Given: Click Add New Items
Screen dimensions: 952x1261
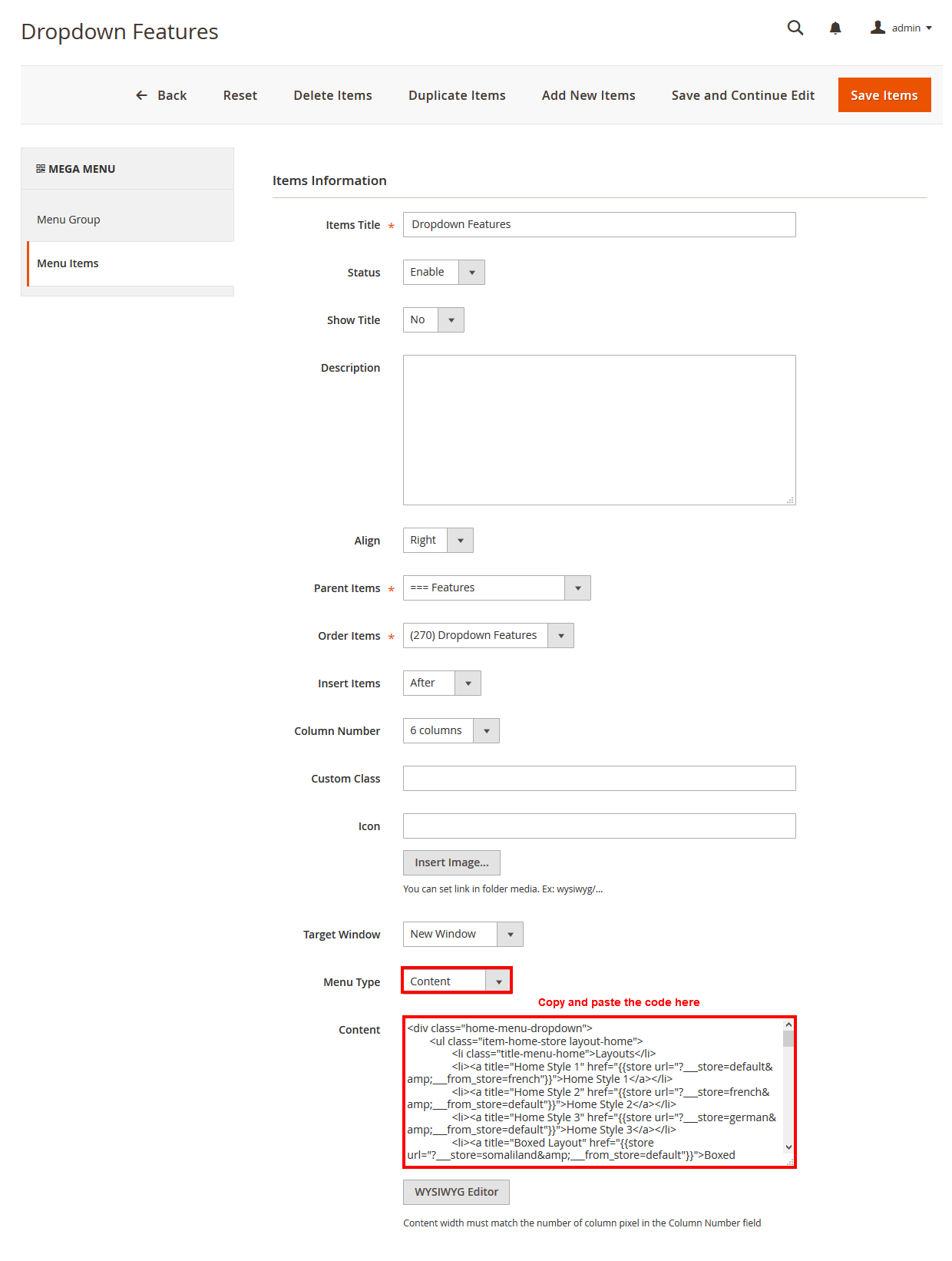Looking at the screenshot, I should [x=589, y=95].
